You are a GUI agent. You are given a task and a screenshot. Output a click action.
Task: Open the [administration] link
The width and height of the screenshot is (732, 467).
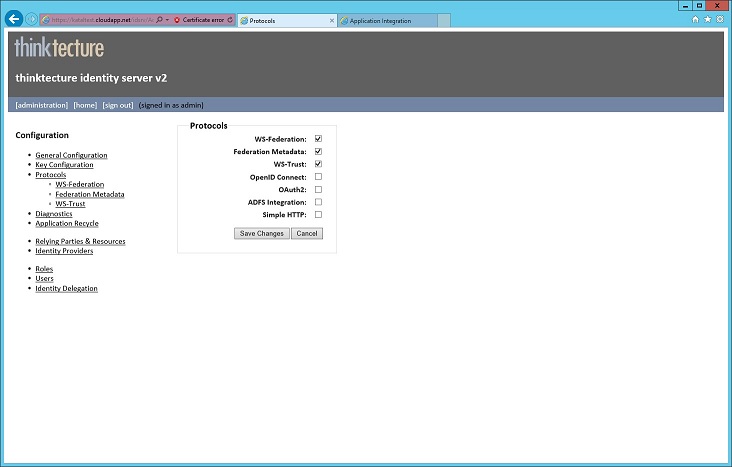42,105
